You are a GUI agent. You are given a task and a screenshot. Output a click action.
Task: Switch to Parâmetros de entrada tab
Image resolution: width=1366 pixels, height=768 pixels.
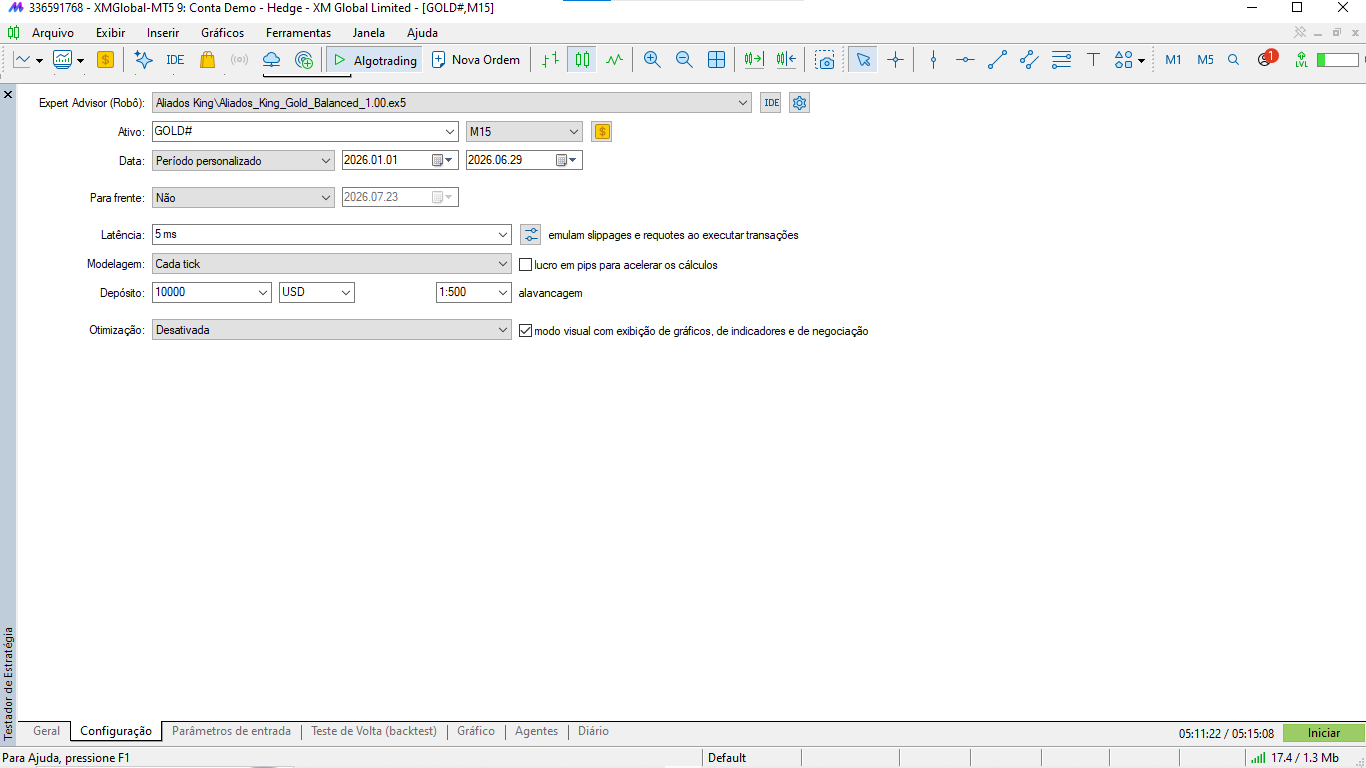231,731
